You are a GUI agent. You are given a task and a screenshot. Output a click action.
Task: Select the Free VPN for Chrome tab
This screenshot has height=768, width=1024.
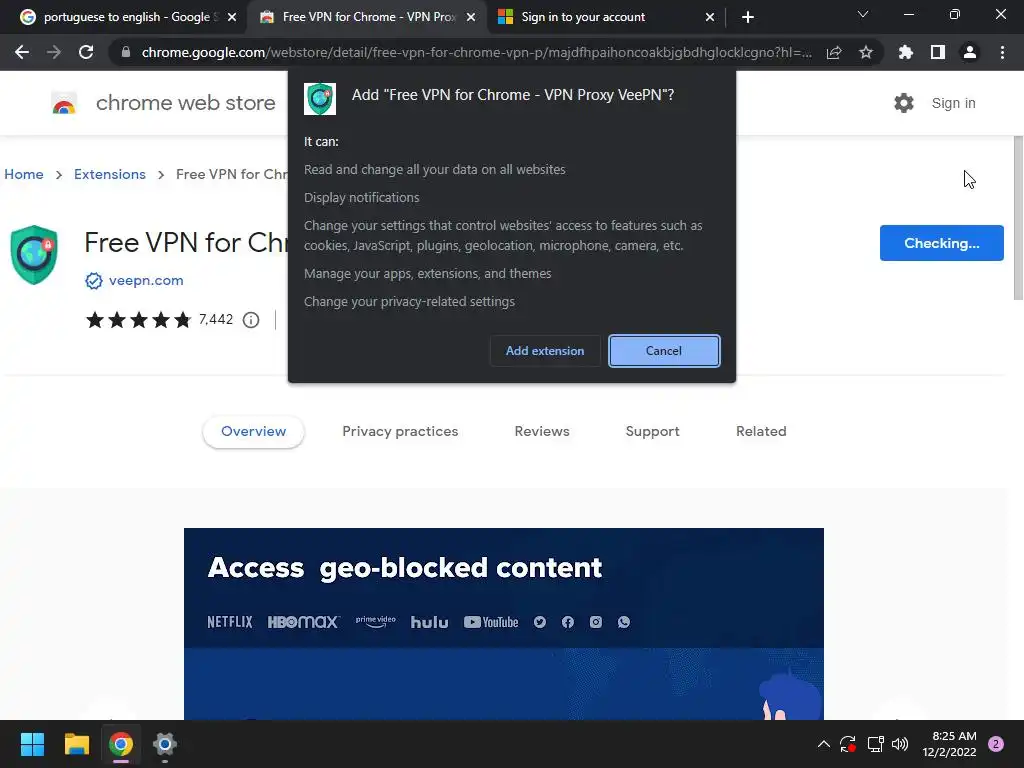[367, 17]
